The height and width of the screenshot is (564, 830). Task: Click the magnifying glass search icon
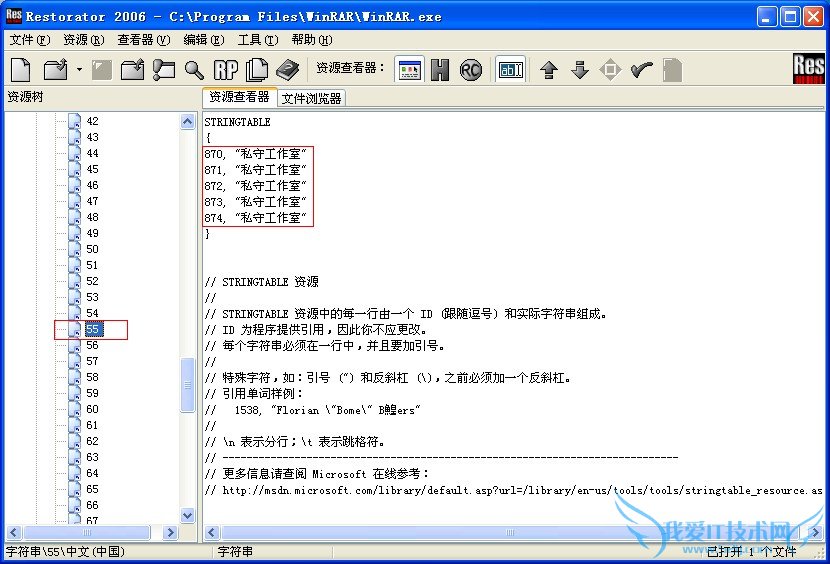[x=194, y=69]
